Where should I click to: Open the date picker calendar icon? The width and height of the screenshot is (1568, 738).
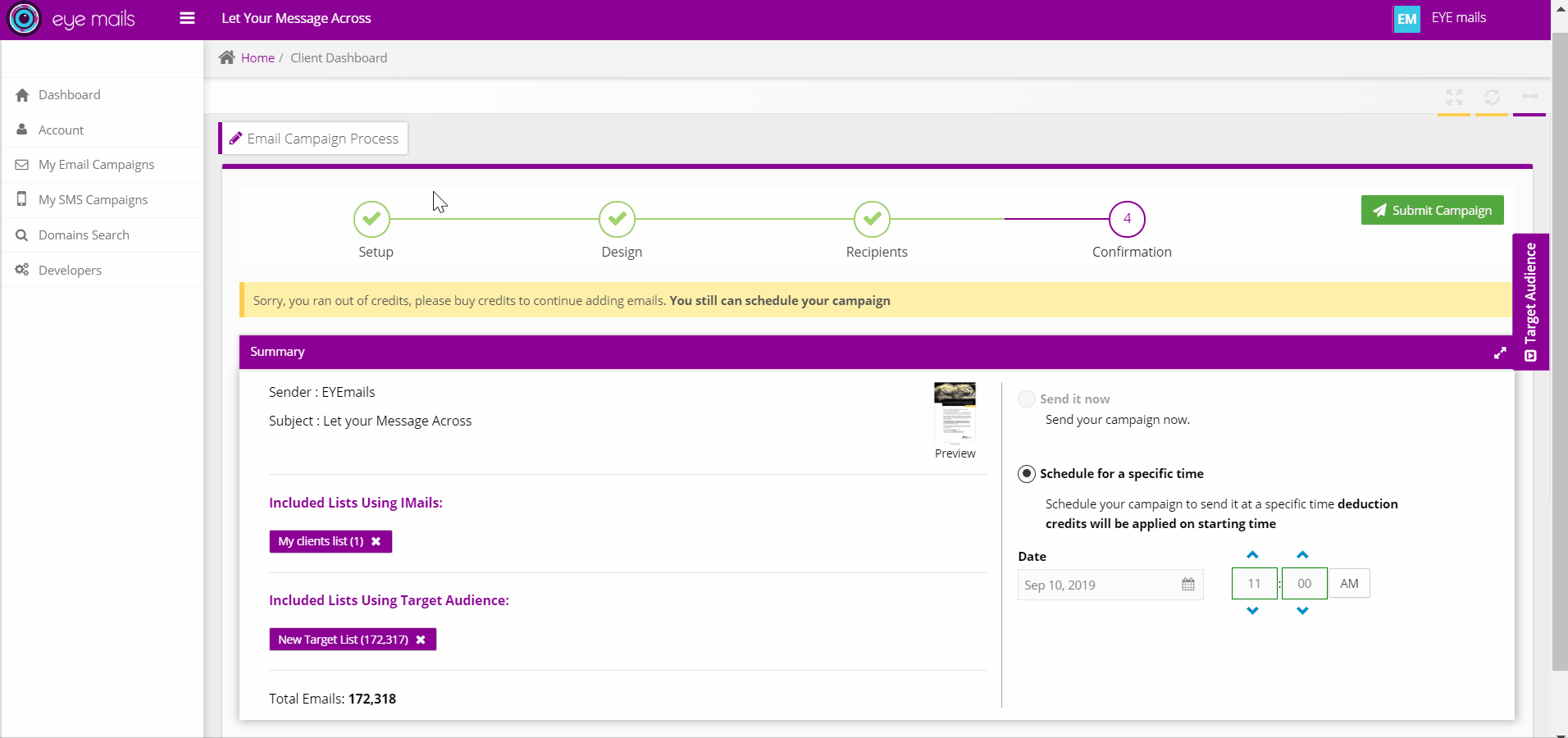(1187, 585)
